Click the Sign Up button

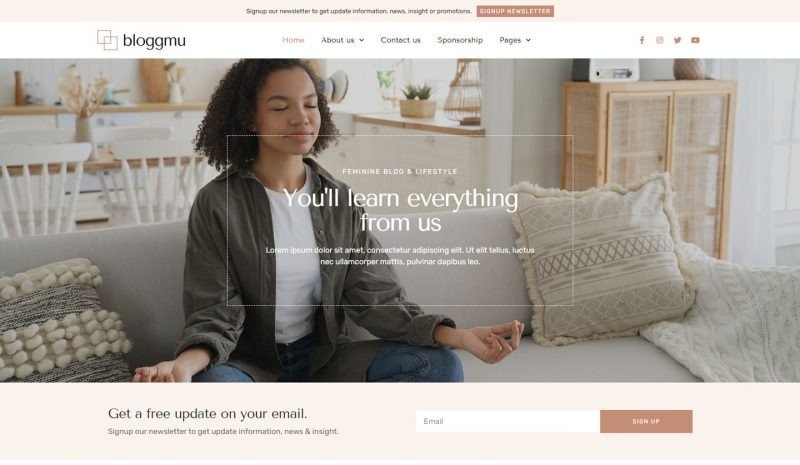point(646,422)
